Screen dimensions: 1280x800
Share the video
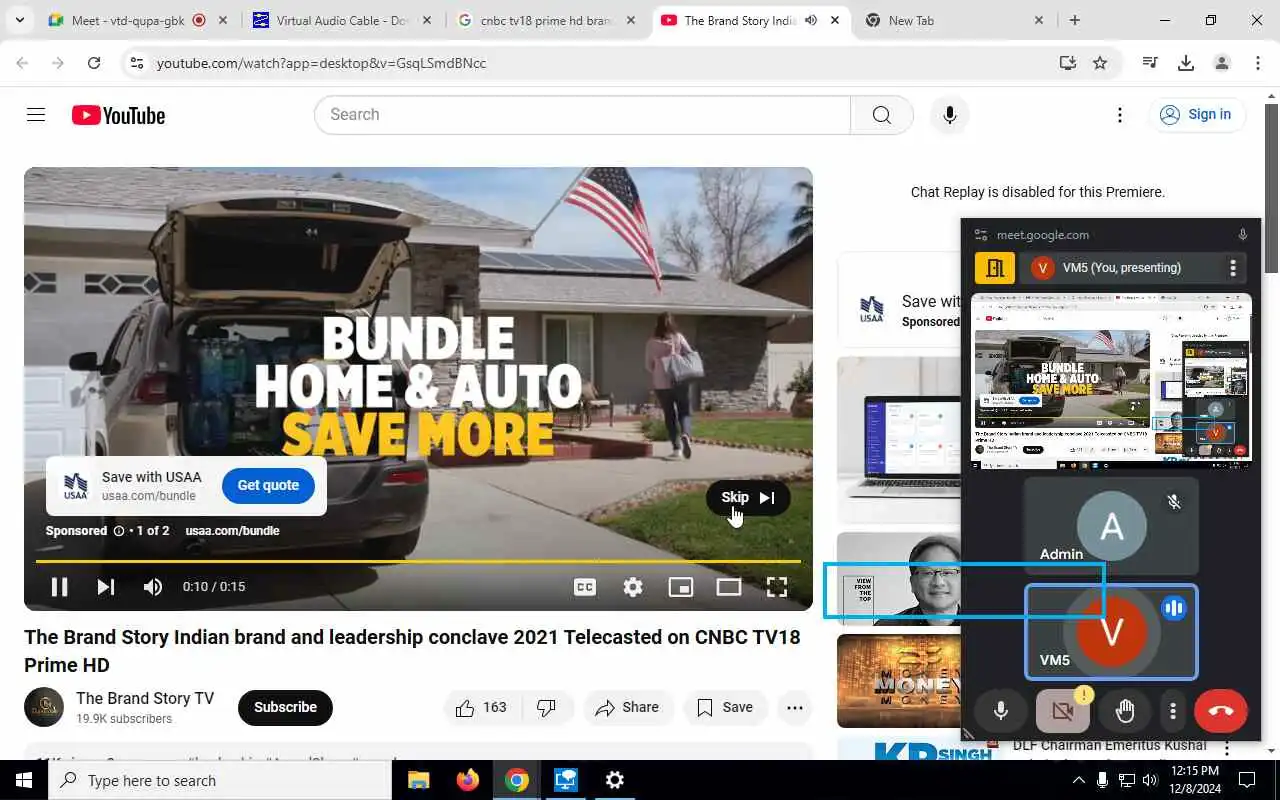[627, 707]
